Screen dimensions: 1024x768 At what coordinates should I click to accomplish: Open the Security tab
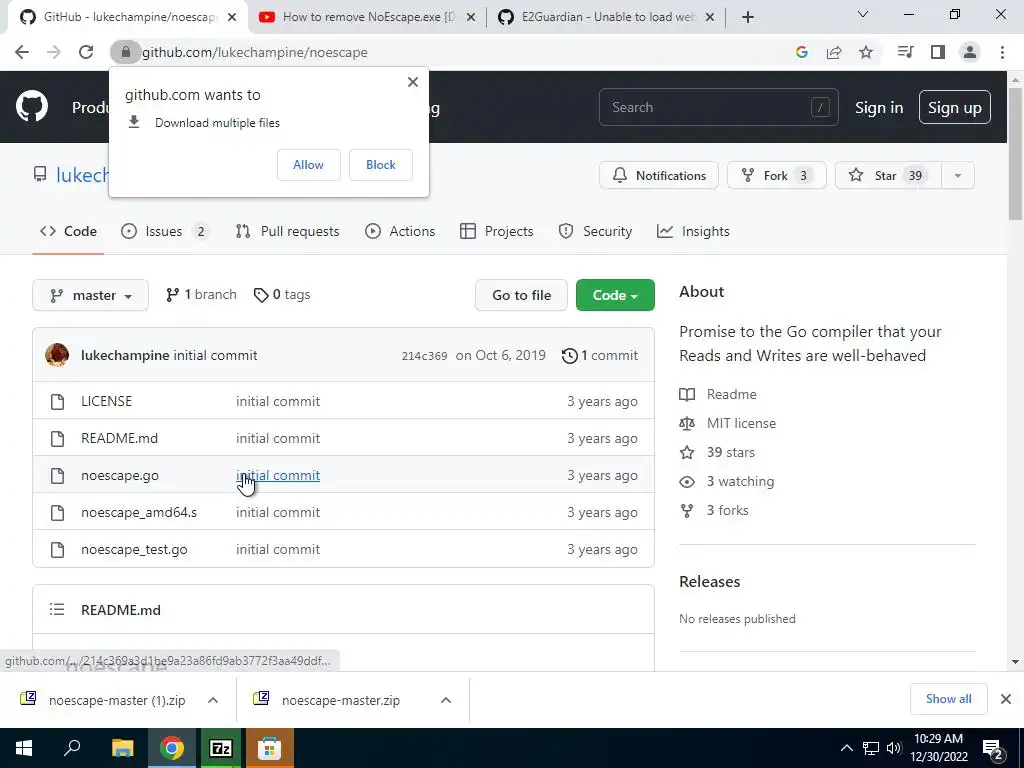pyautogui.click(x=595, y=231)
